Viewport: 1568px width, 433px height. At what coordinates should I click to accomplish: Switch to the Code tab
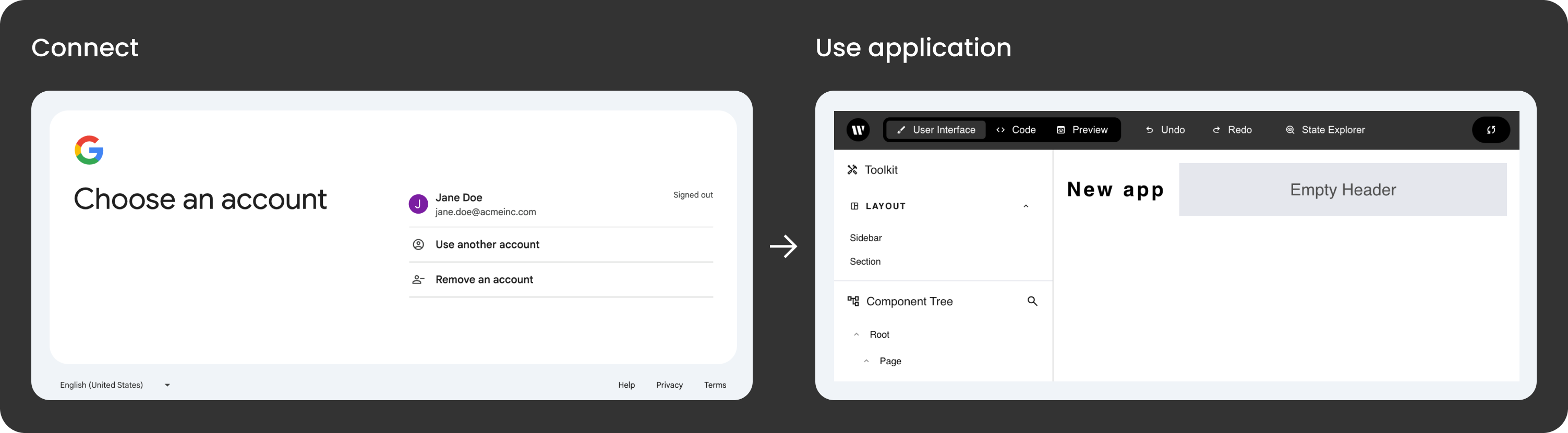click(1015, 130)
